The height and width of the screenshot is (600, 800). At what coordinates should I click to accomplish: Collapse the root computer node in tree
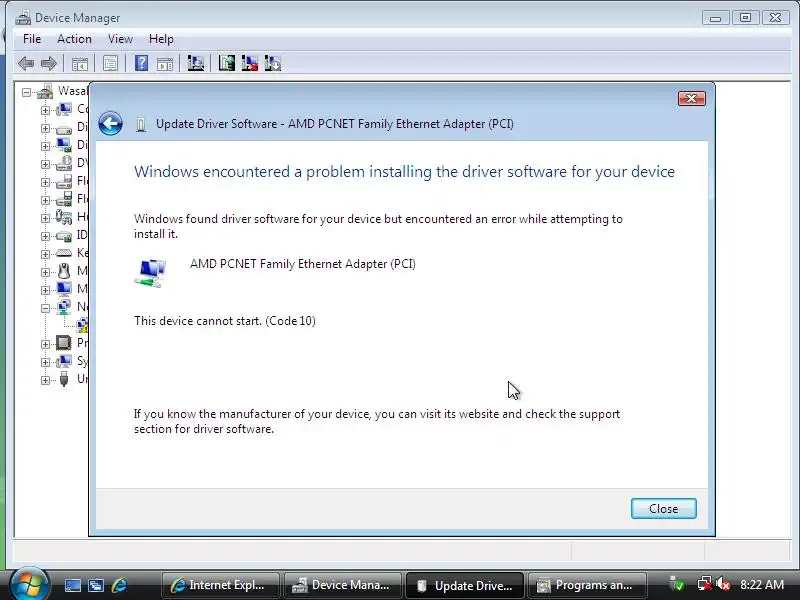(27, 92)
